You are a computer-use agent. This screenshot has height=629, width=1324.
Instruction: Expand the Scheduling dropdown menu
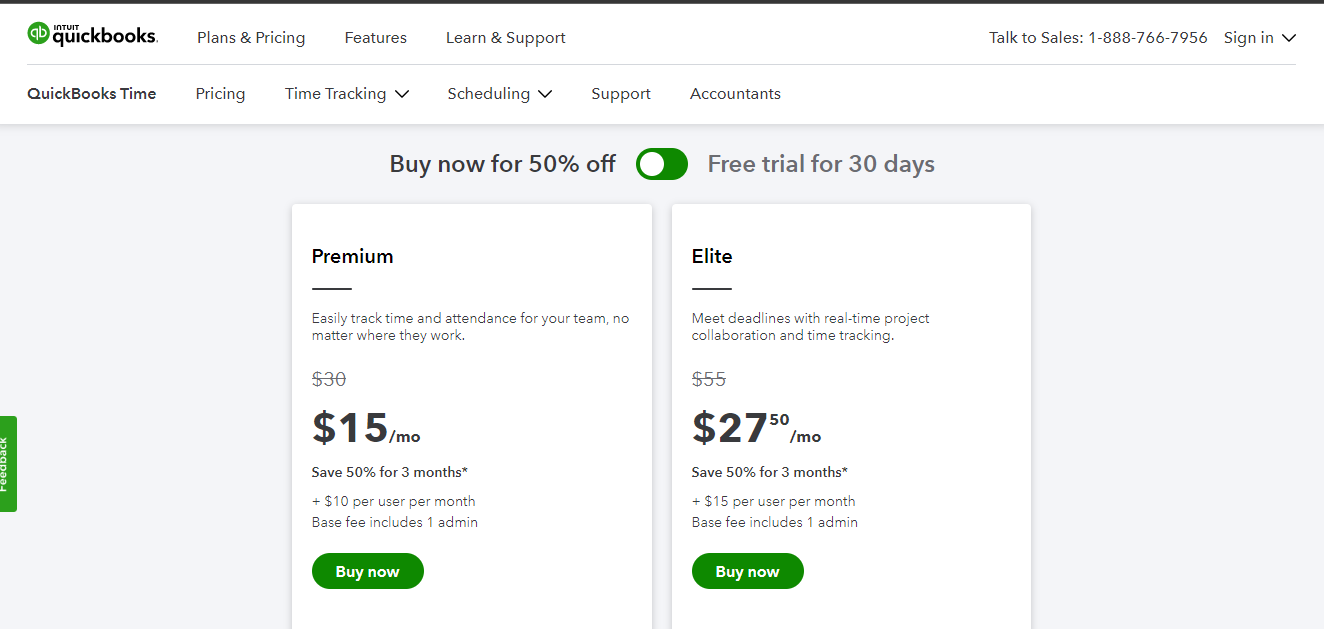tap(499, 94)
